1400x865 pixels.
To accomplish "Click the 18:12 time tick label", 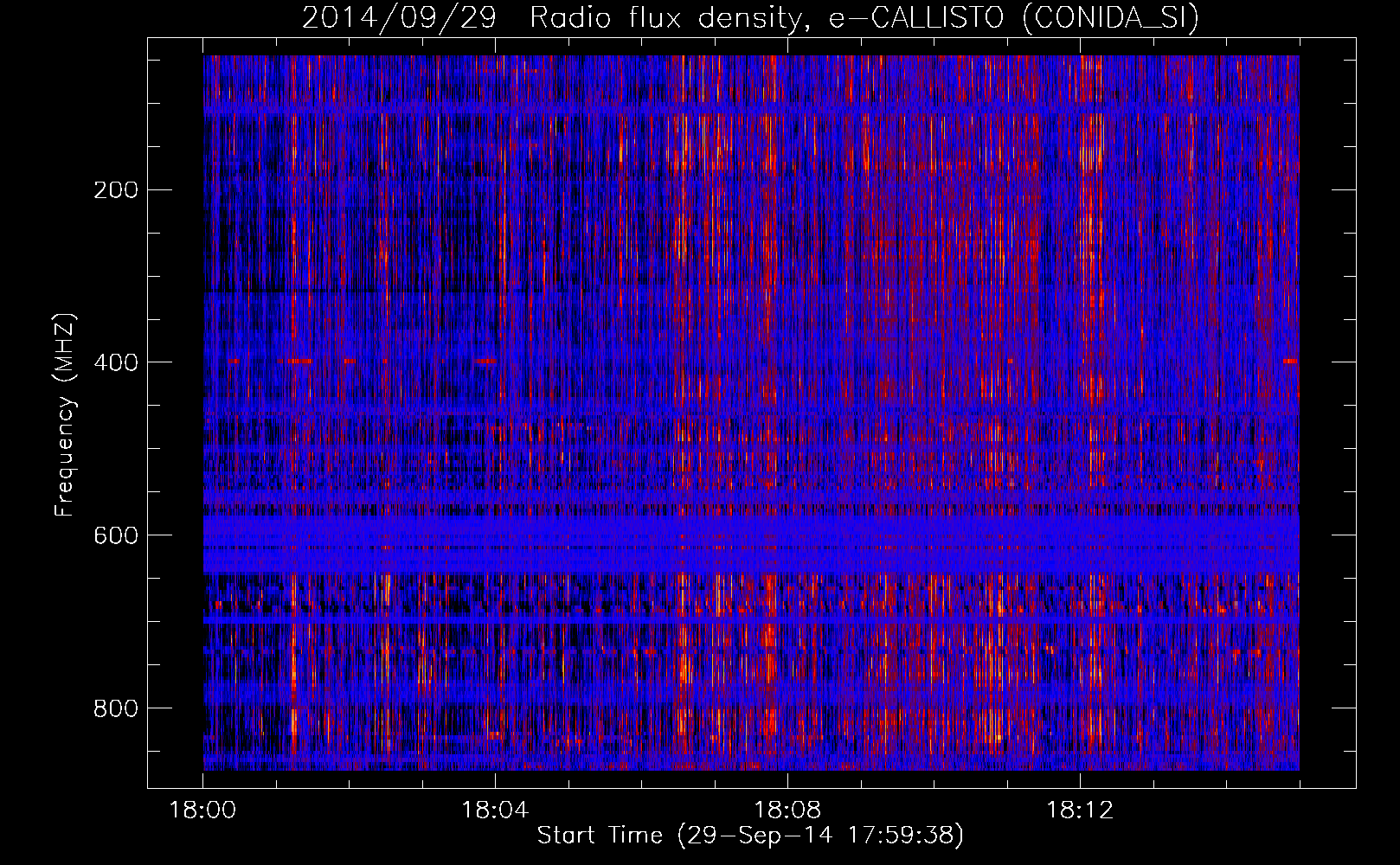I will [x=1079, y=811].
